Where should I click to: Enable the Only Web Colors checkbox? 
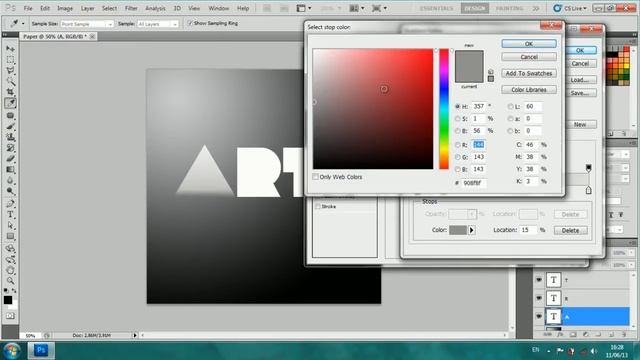(315, 177)
